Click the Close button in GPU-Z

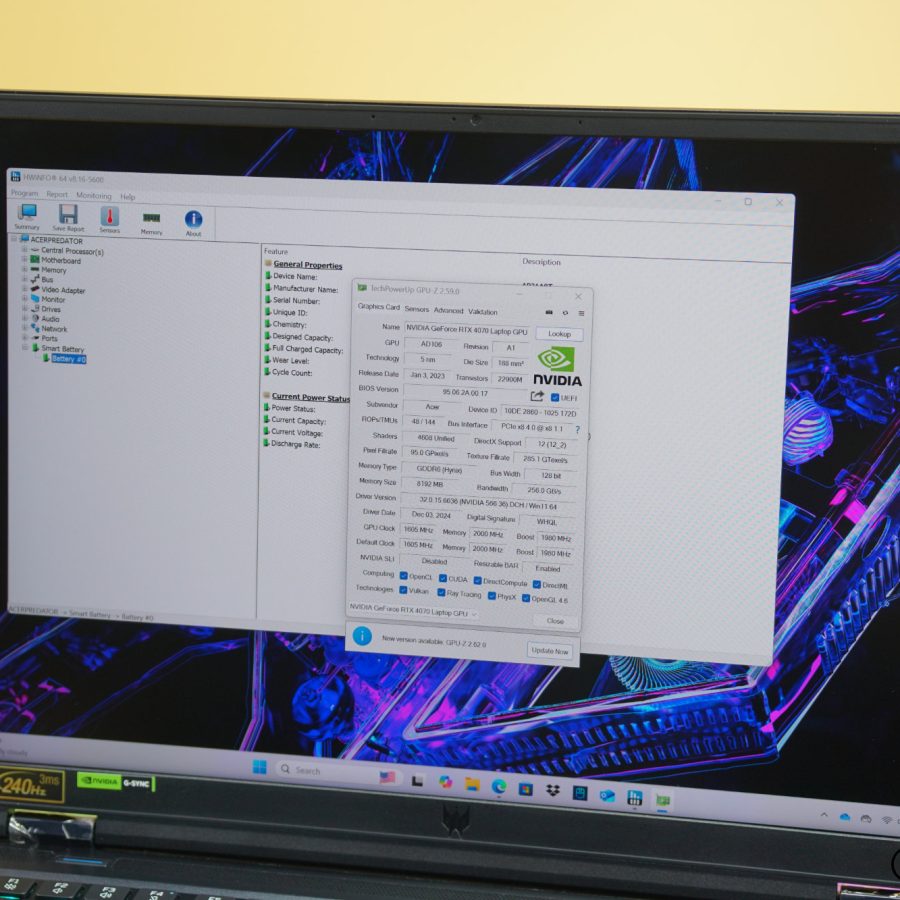[x=555, y=621]
